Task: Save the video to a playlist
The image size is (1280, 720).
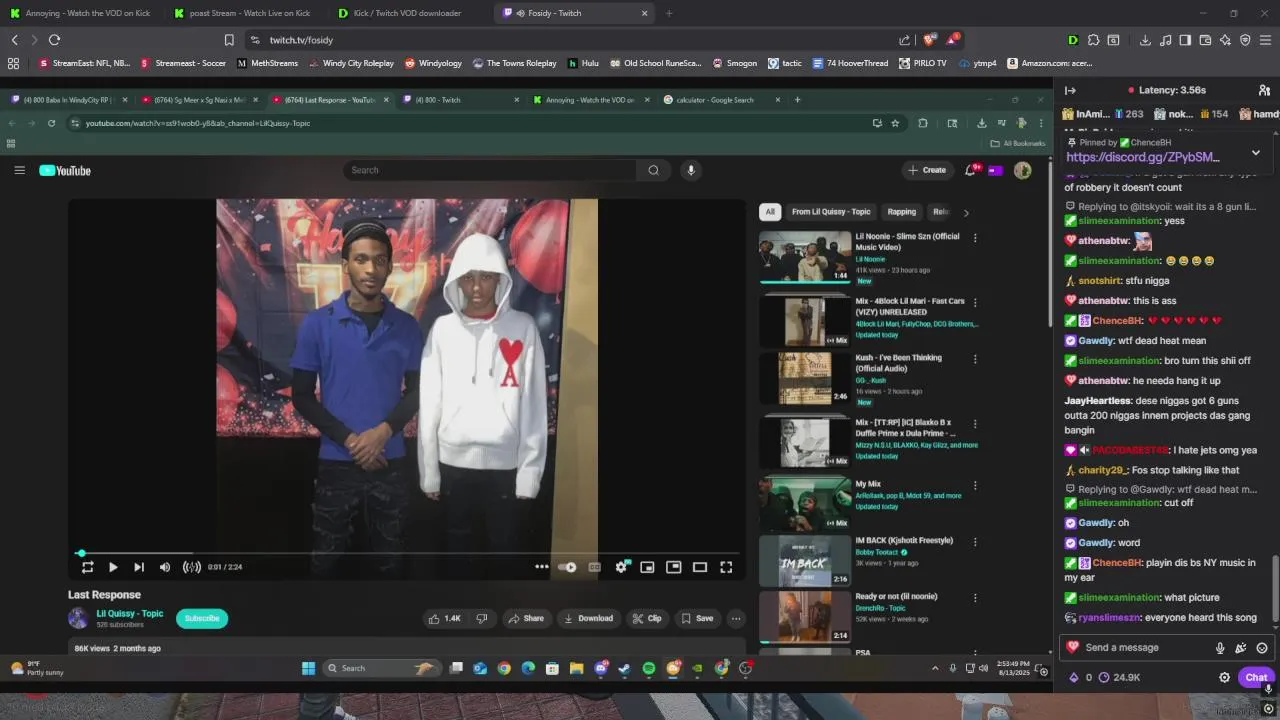Action: pyautogui.click(x=697, y=618)
